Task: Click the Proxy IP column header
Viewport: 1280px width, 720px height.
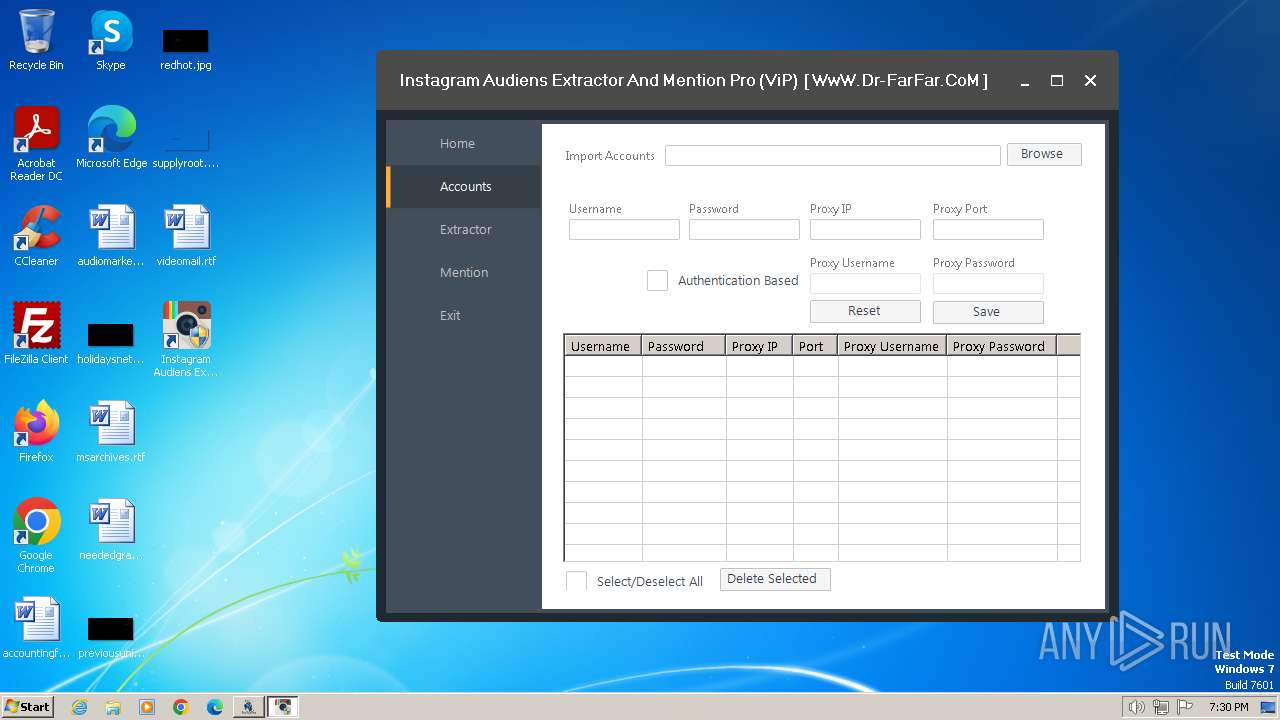Action: [760, 346]
